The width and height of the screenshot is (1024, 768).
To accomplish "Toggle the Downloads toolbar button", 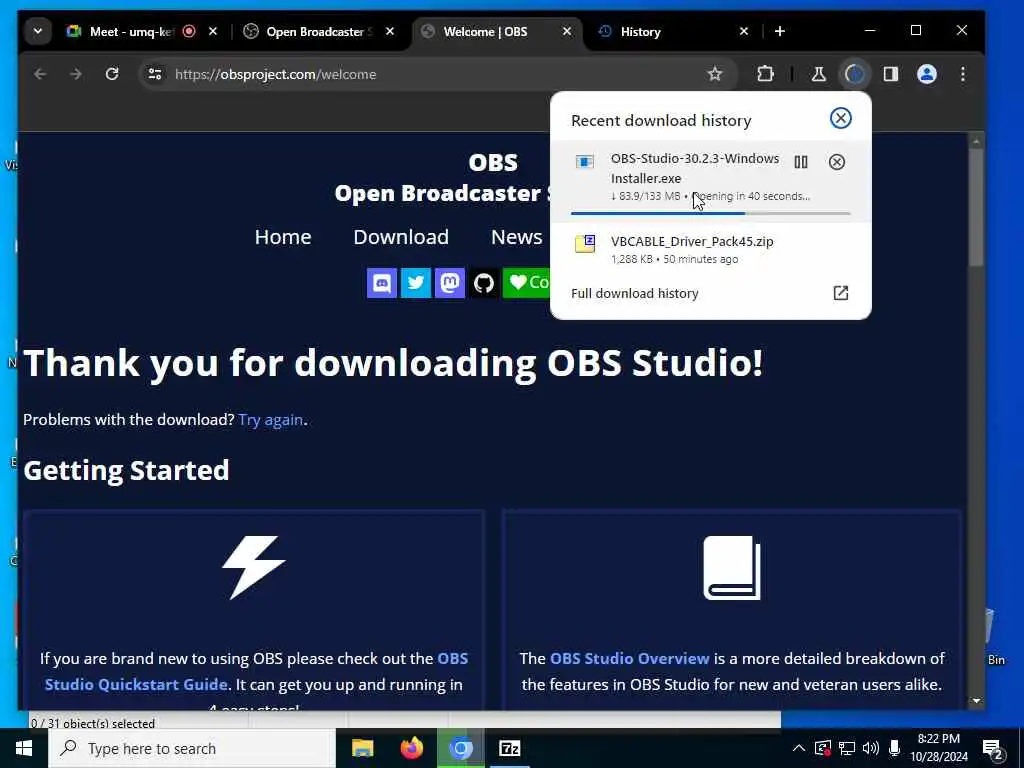I will [855, 74].
